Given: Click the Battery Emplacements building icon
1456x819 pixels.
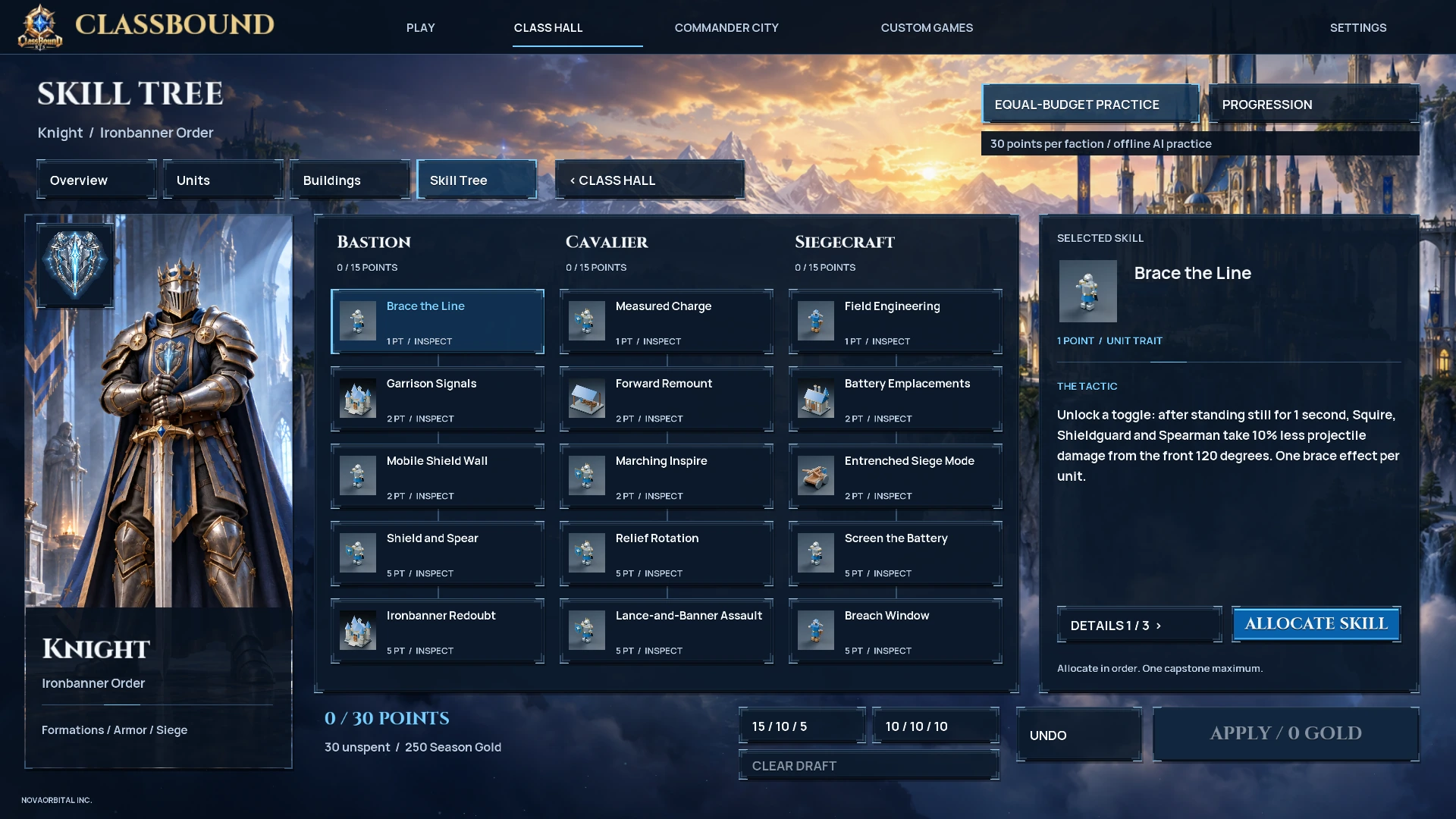Looking at the screenshot, I should pos(816,398).
